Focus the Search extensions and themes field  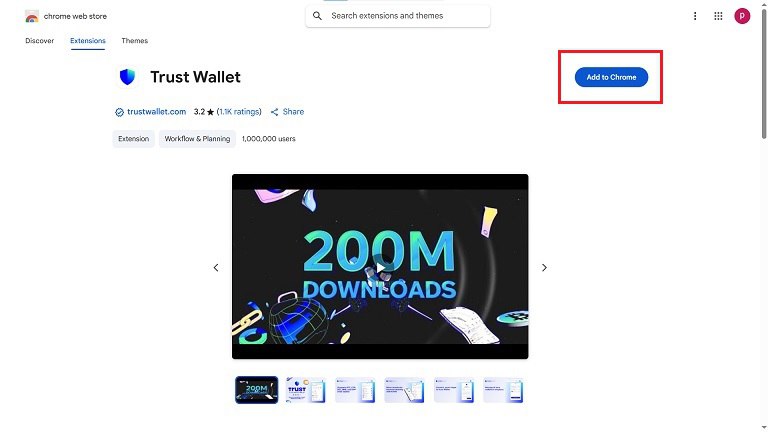398,16
